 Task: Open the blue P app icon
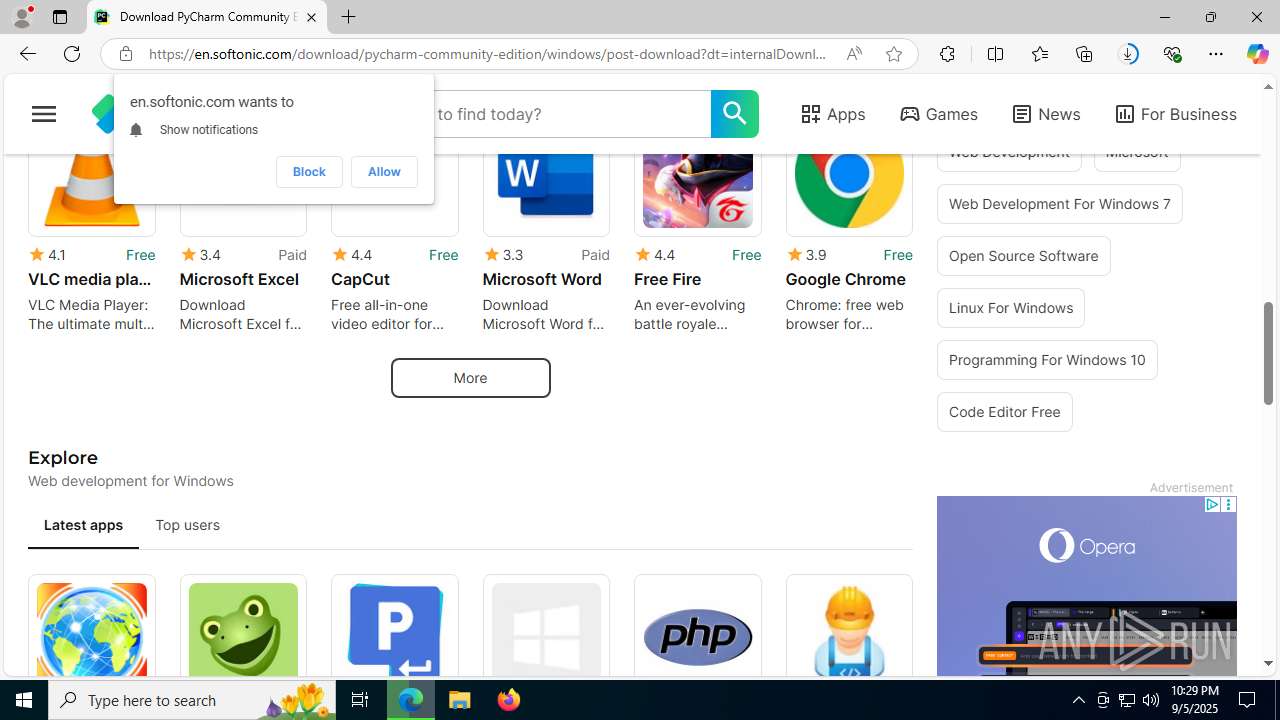pyautogui.click(x=395, y=628)
